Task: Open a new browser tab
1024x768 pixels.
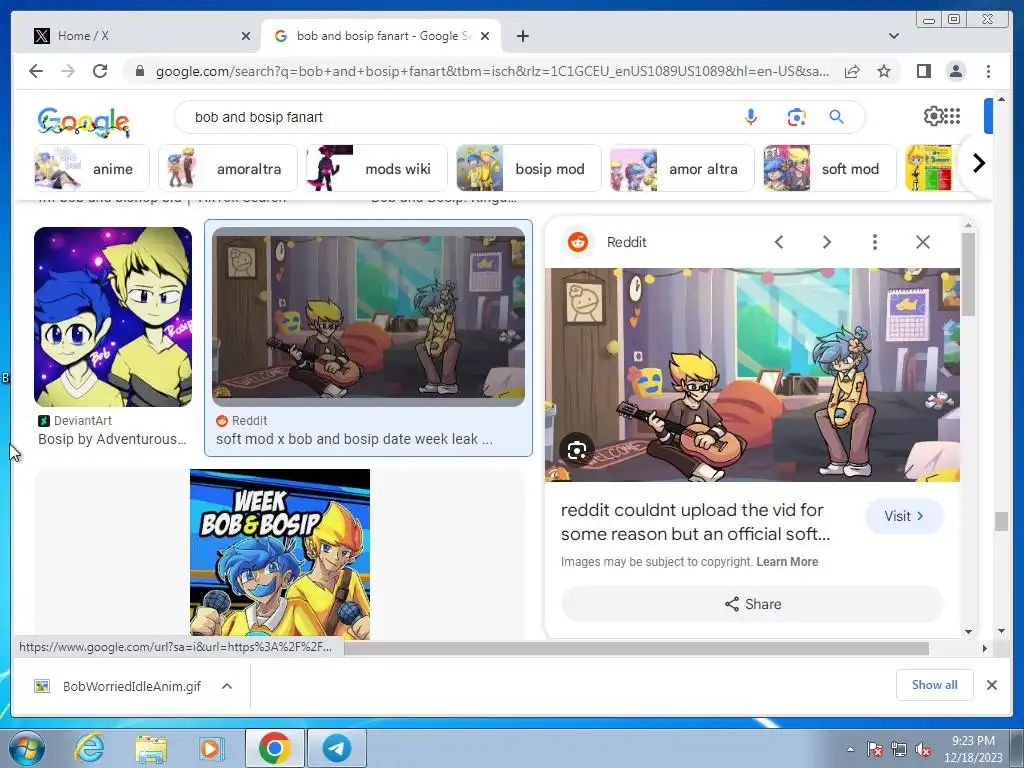Action: [522, 36]
